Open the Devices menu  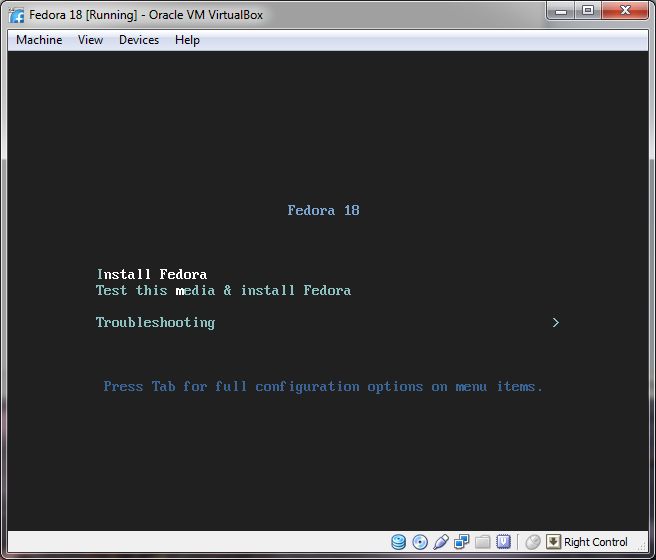click(139, 40)
